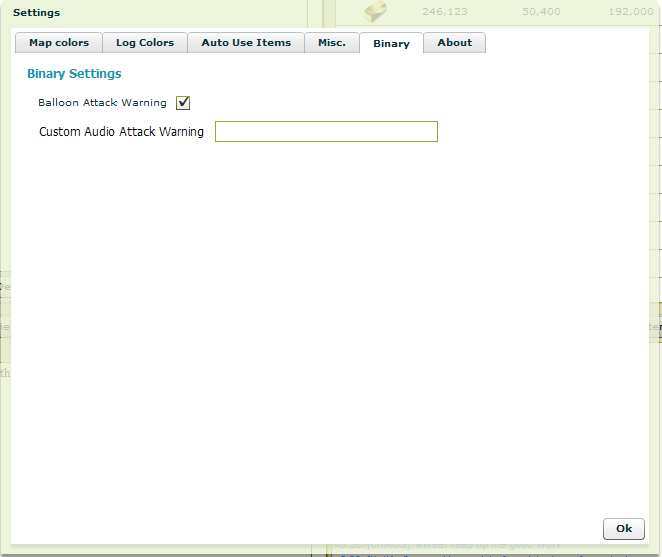Go to the Misc. tab
Viewport: 662px width, 557px height.
pos(331,43)
